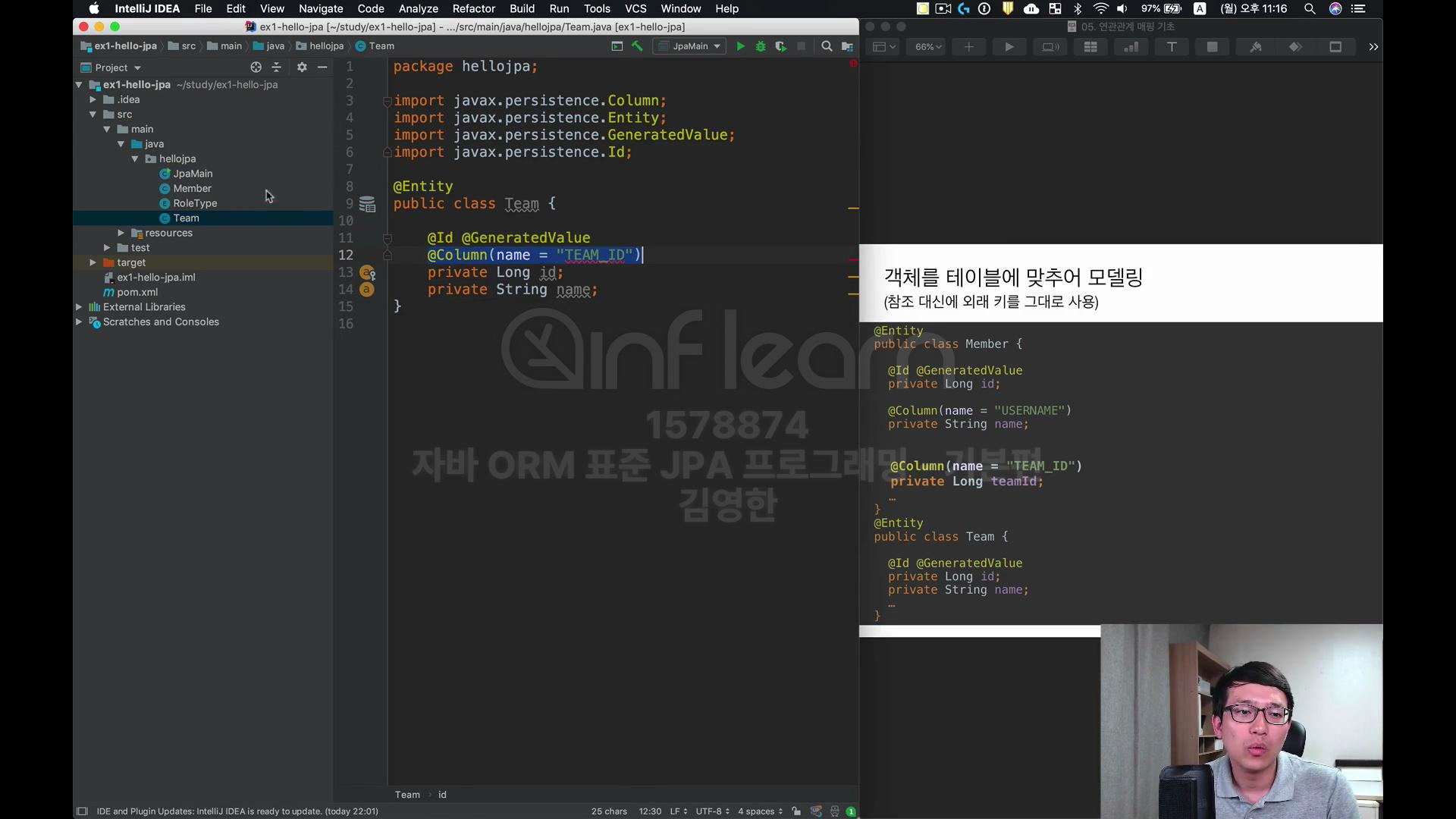Image resolution: width=1456 pixels, height=819 pixels.
Task: Open the VCS menu
Action: (635, 9)
